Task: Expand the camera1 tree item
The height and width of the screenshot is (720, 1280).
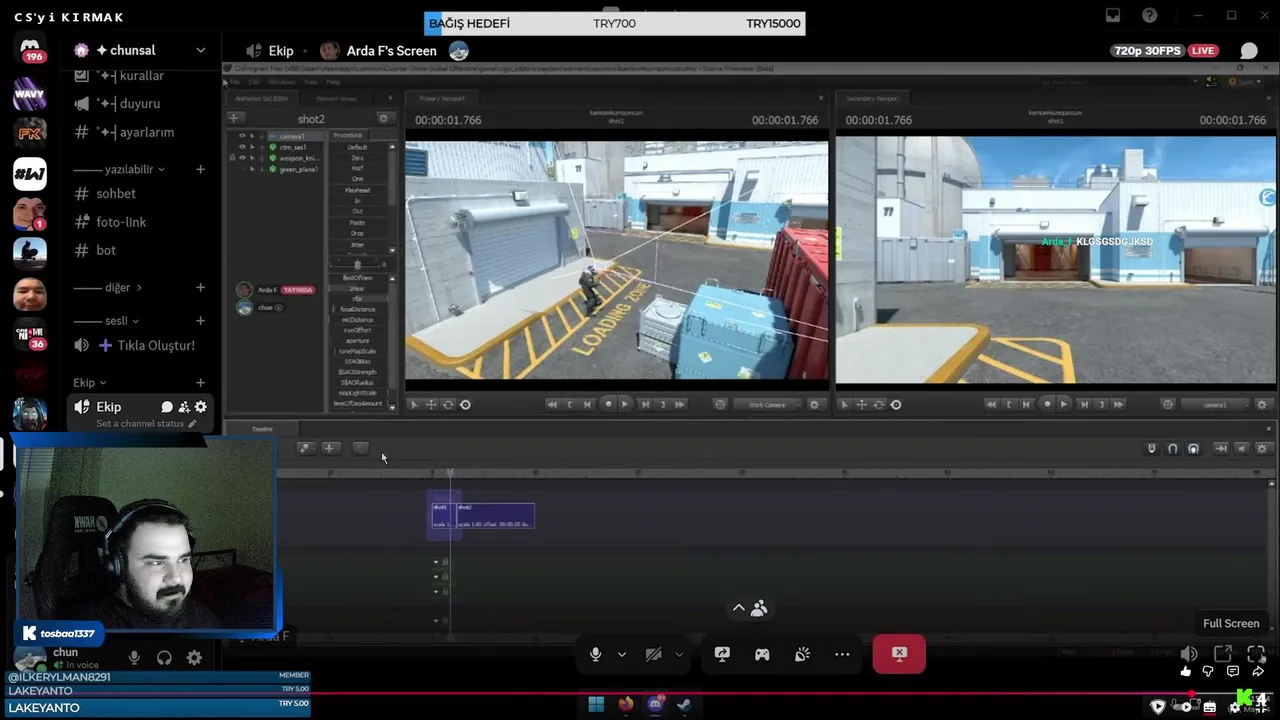Action: 262,136
